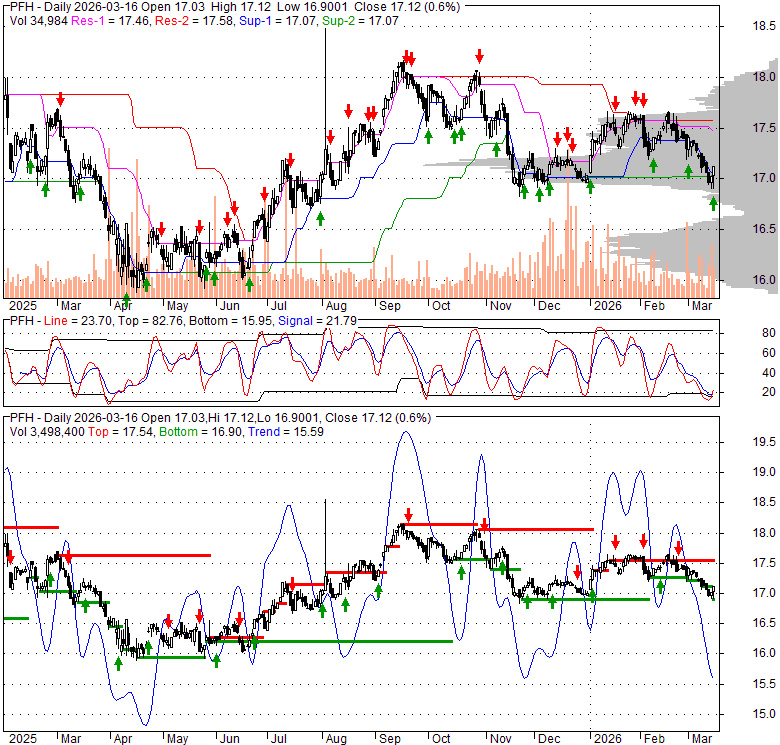Click the 'May' month label under bottom chart
Screen dimensions: 780x745
click(177, 739)
